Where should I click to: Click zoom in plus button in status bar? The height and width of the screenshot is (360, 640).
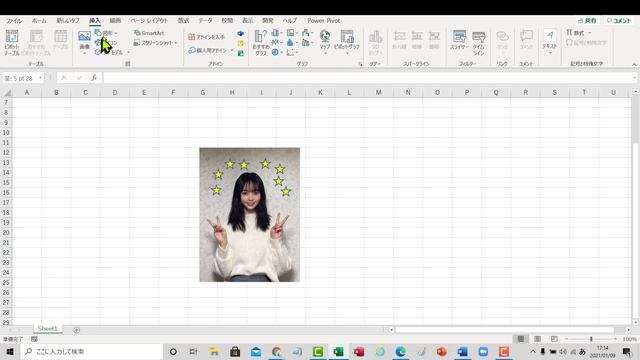pyautogui.click(x=616, y=339)
